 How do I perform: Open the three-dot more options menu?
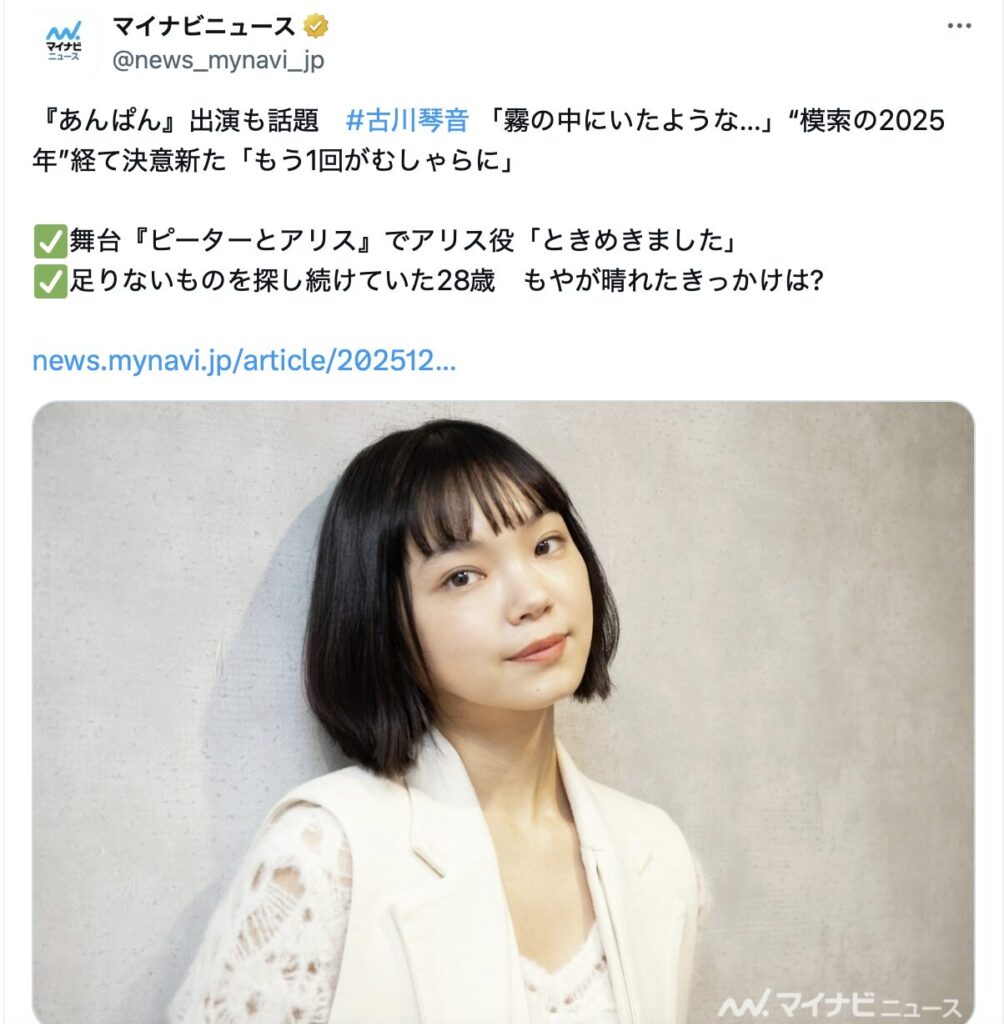(x=958, y=26)
